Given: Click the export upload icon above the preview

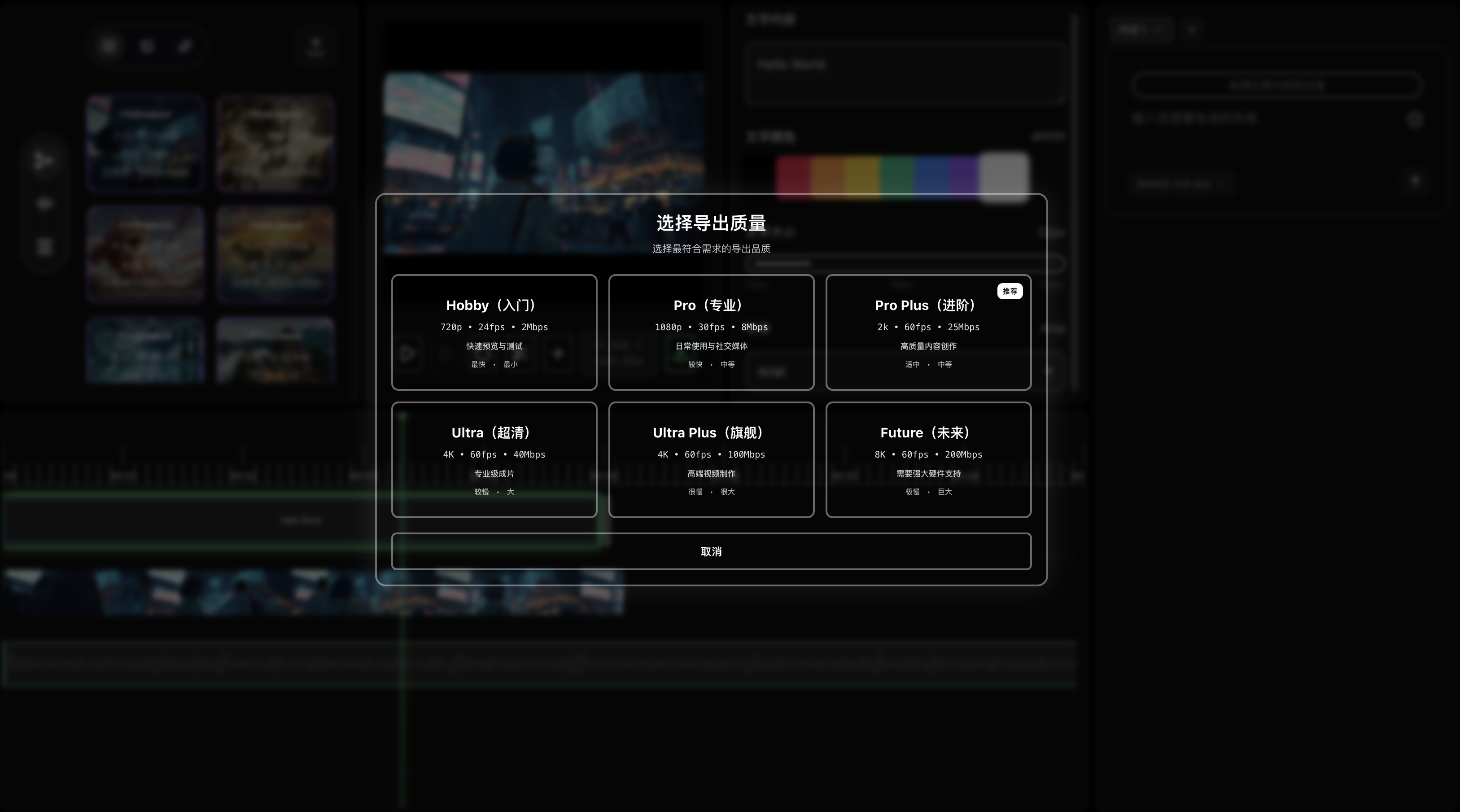Looking at the screenshot, I should click(316, 45).
